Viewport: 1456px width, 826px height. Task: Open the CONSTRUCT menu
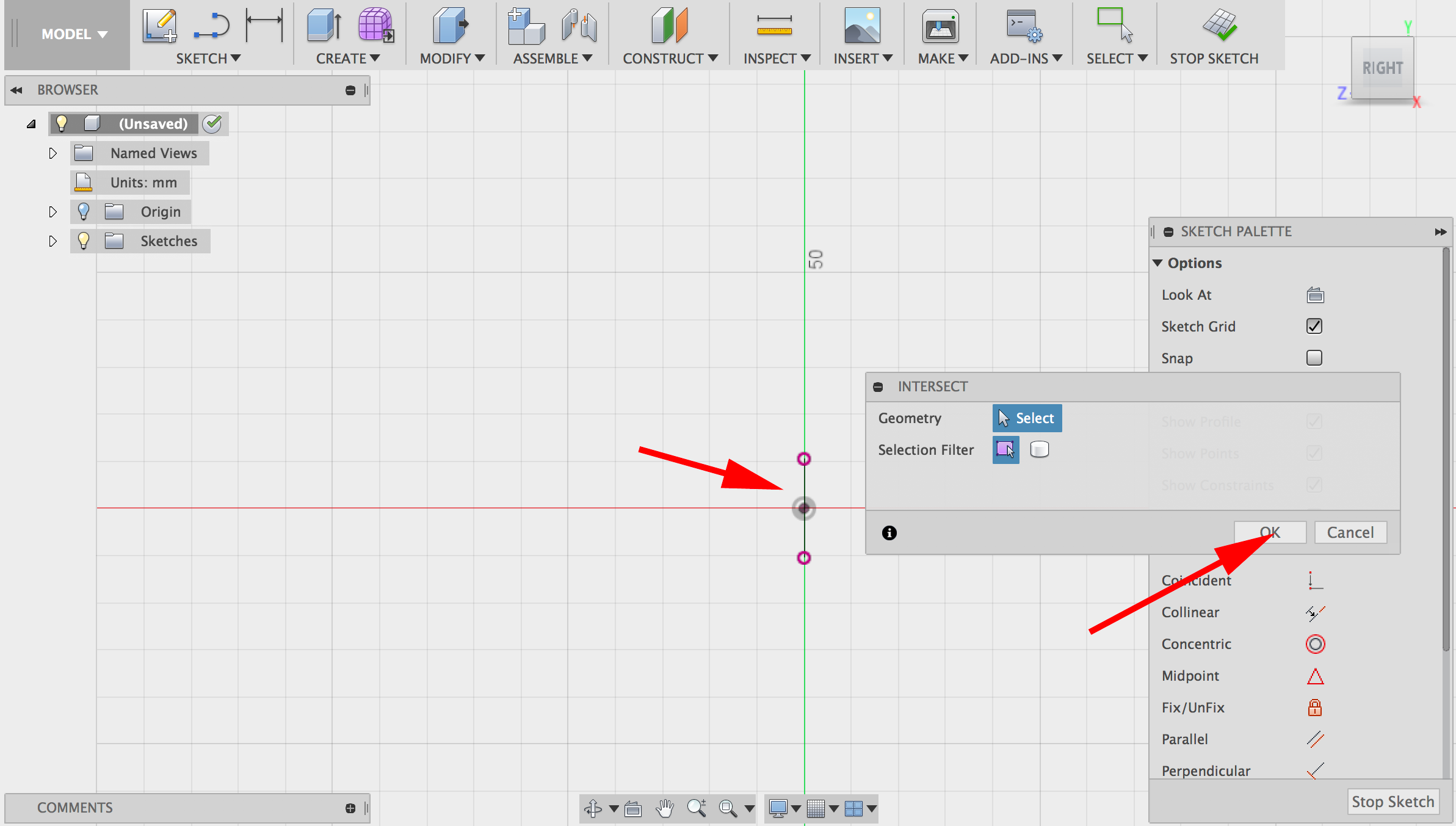[x=670, y=59]
